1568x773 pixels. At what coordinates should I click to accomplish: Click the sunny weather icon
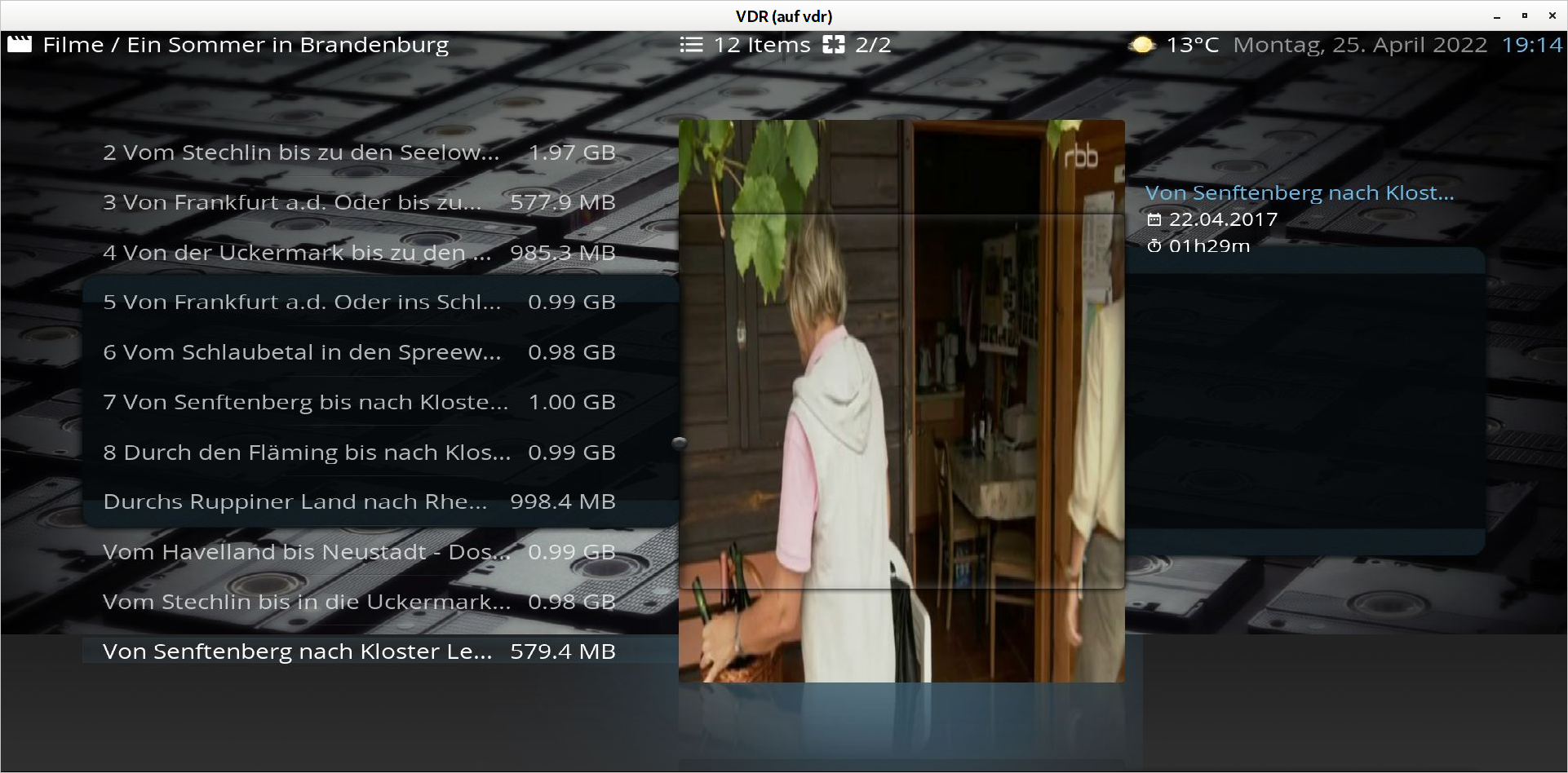coord(1142,45)
